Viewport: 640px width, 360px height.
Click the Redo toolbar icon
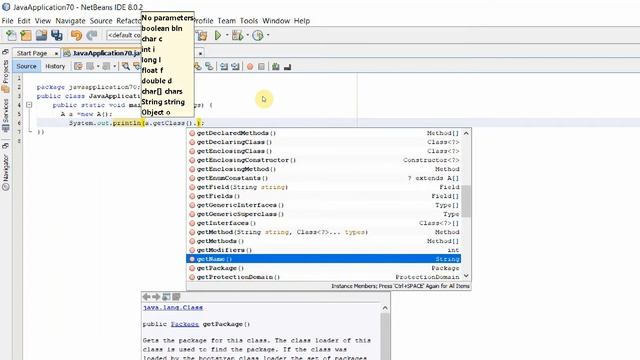92,36
